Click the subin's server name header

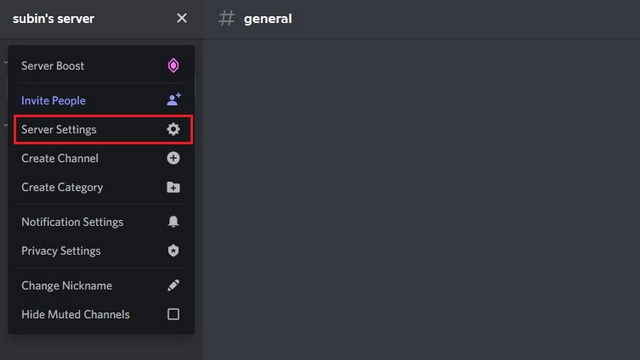pos(53,19)
